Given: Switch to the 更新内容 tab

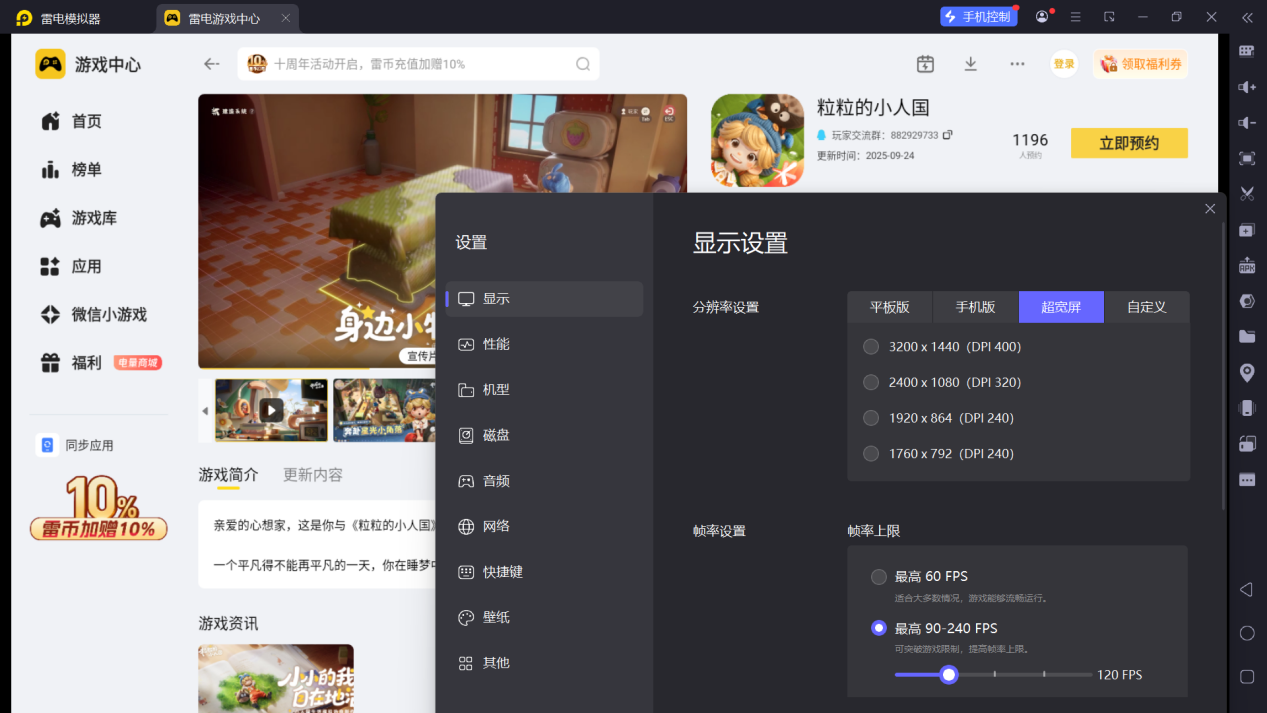Looking at the screenshot, I should (x=310, y=475).
